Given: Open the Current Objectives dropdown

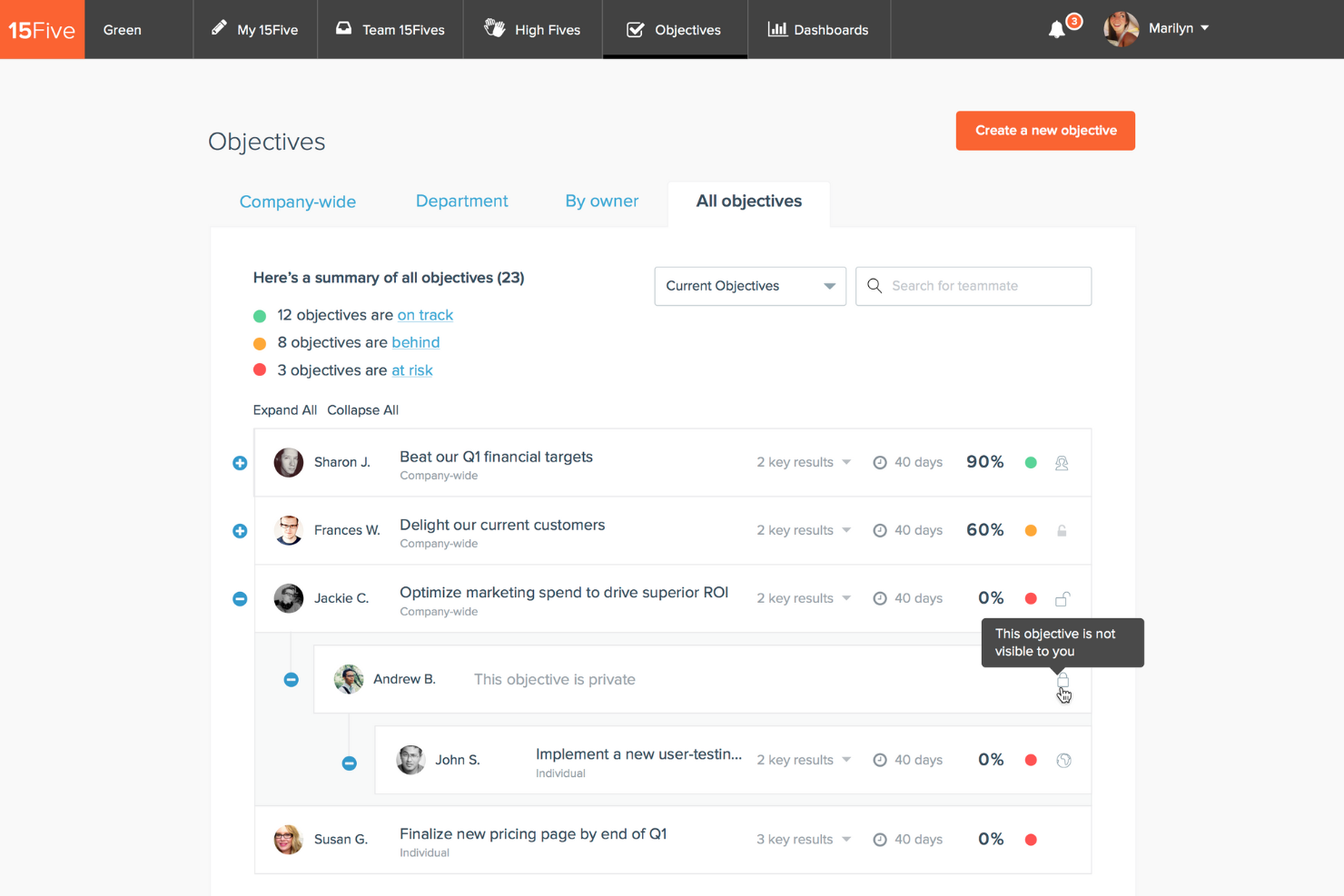Looking at the screenshot, I should (x=749, y=286).
